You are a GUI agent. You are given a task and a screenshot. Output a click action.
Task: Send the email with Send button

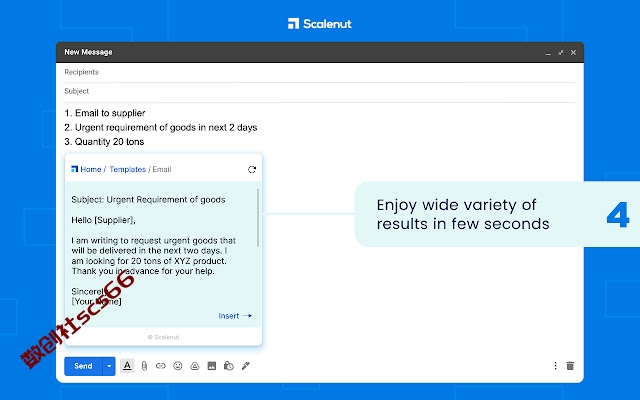(83, 366)
